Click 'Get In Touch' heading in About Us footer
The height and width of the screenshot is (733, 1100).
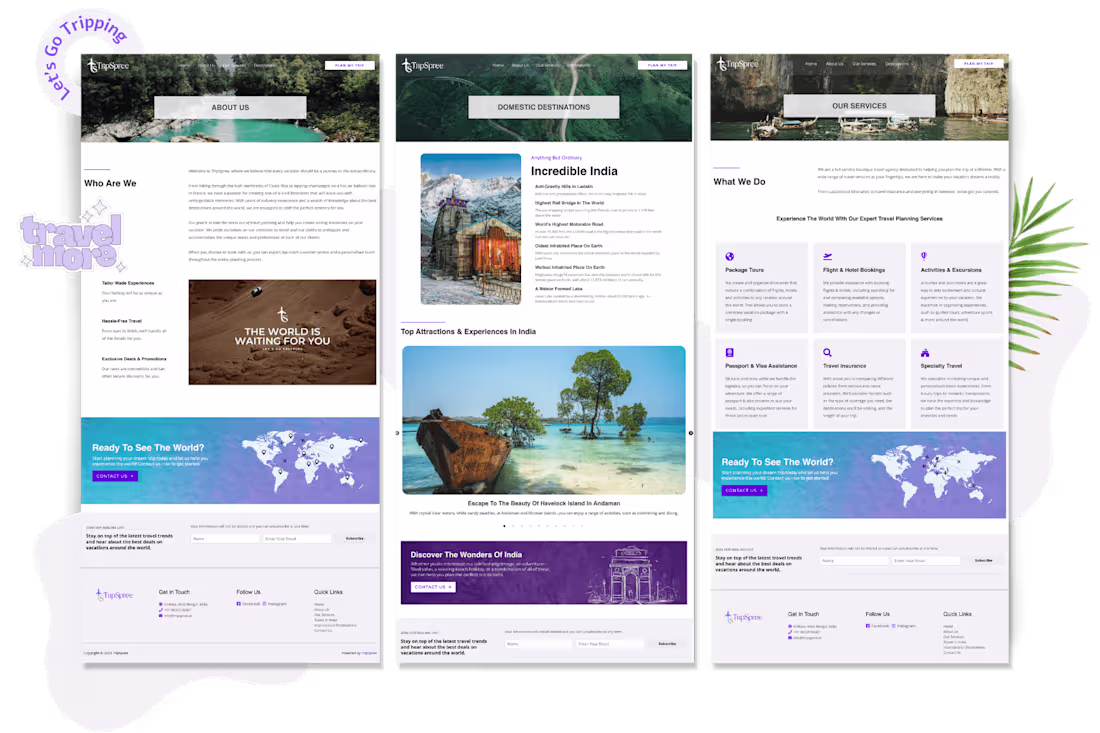(174, 592)
